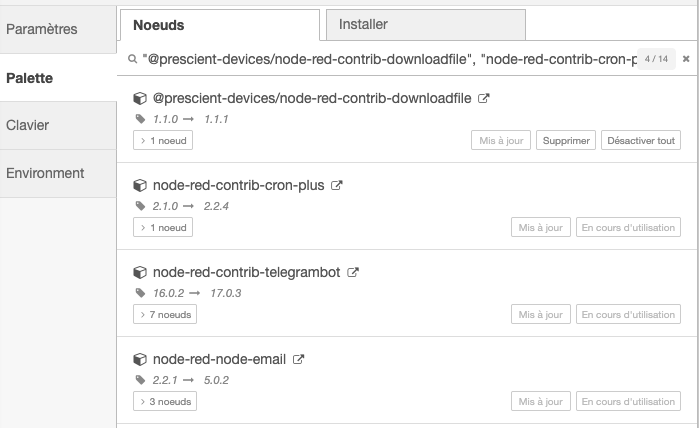The image size is (699, 428).
Task: Expand '3 noeuds' list for node-red-node-email
Action: click(165, 401)
